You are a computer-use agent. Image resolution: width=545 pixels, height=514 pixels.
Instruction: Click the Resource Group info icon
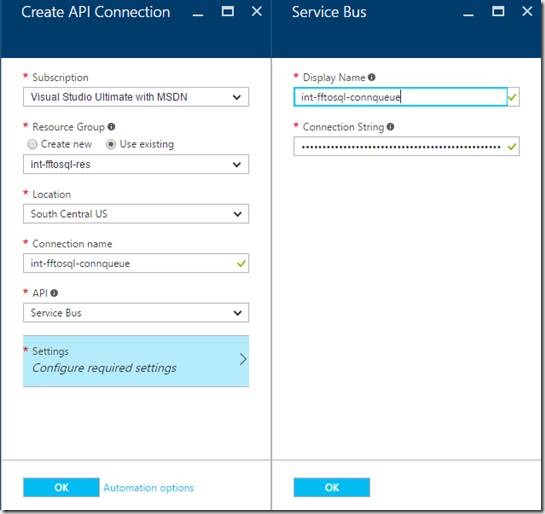tap(111, 127)
